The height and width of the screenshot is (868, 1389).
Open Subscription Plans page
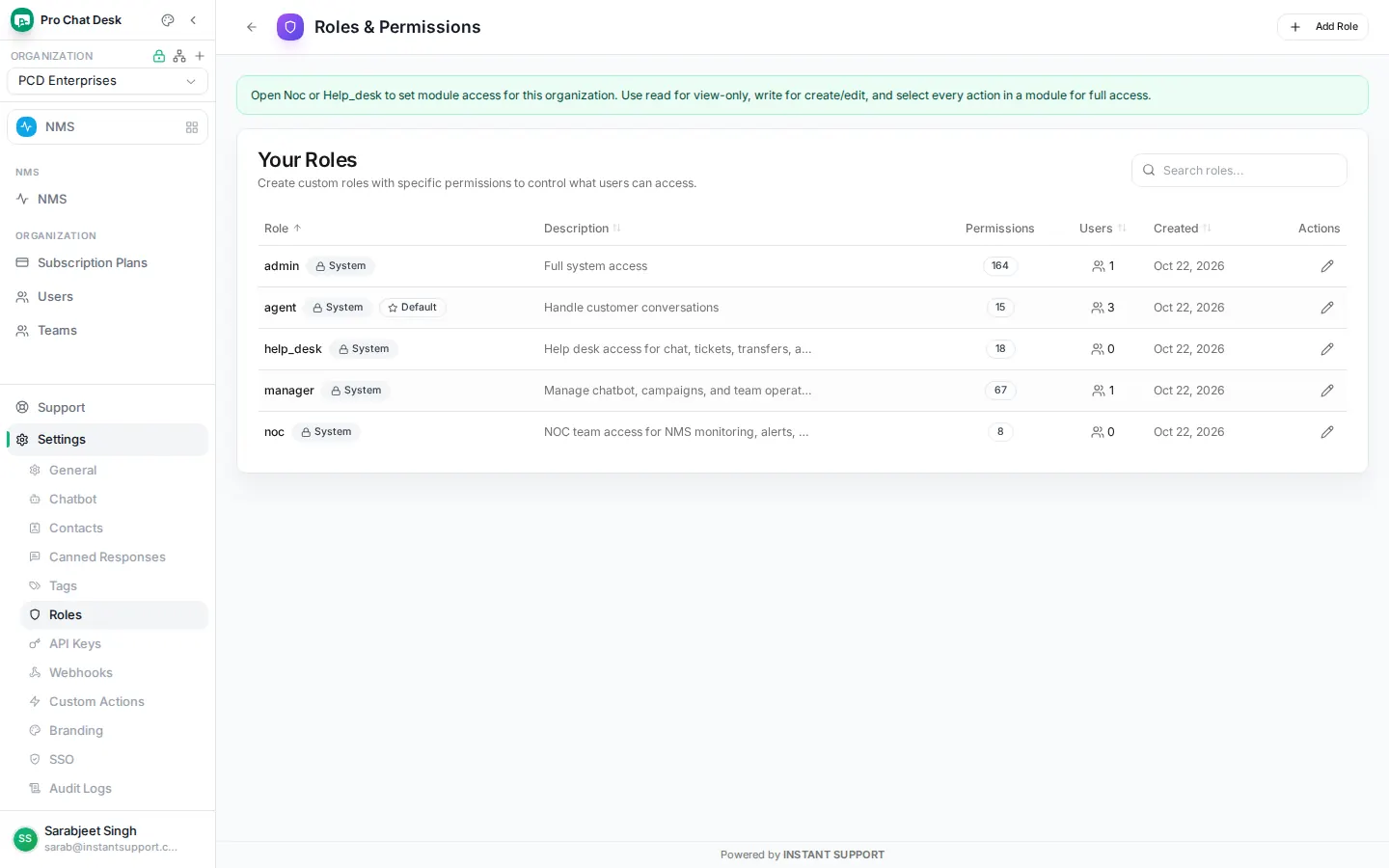pyautogui.click(x=107, y=263)
